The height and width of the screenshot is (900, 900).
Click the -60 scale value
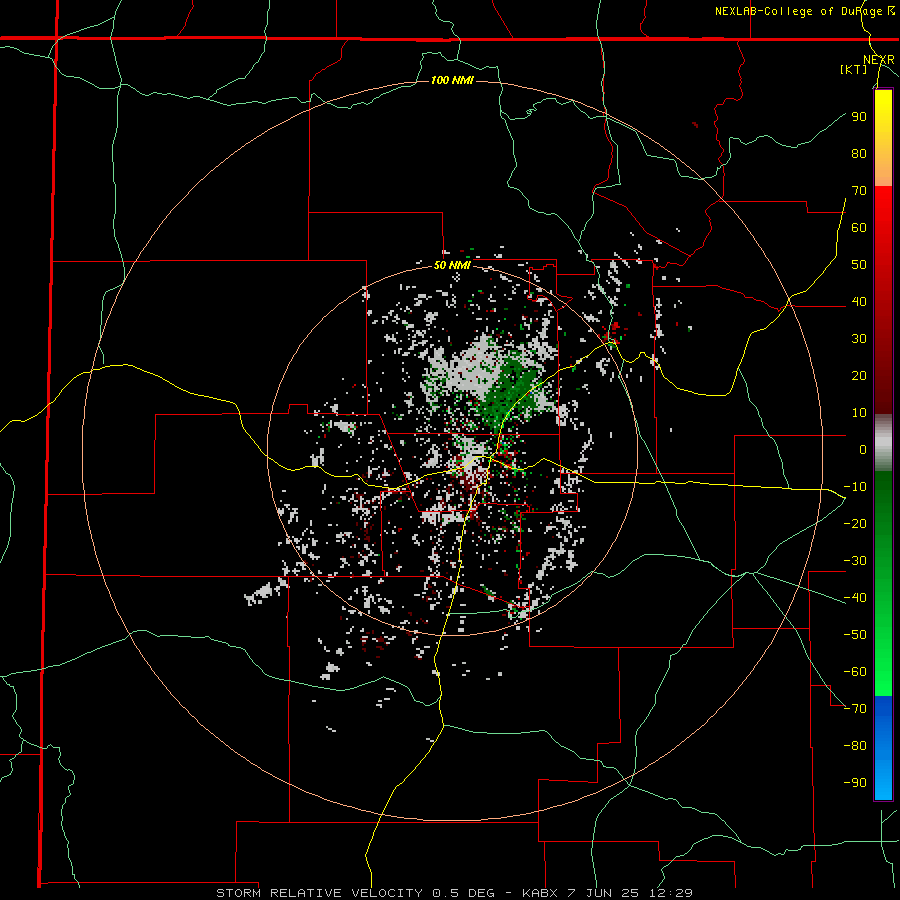(x=855, y=672)
